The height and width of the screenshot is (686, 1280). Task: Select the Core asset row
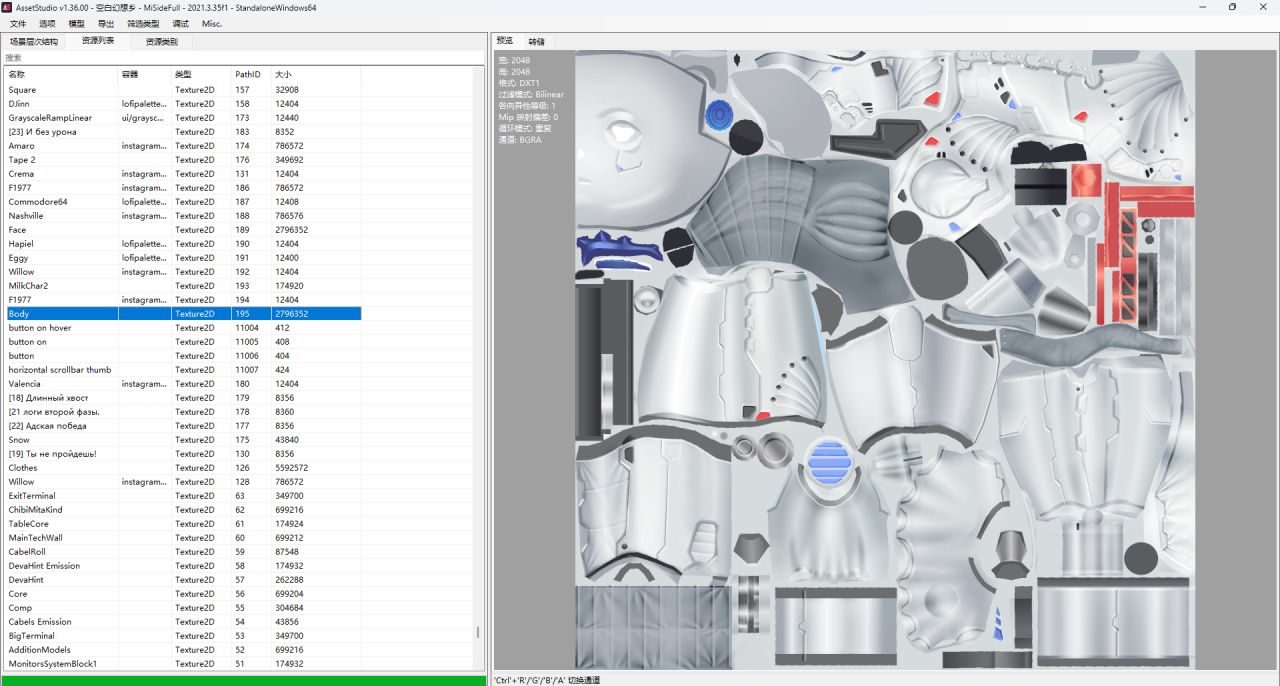click(x=183, y=594)
